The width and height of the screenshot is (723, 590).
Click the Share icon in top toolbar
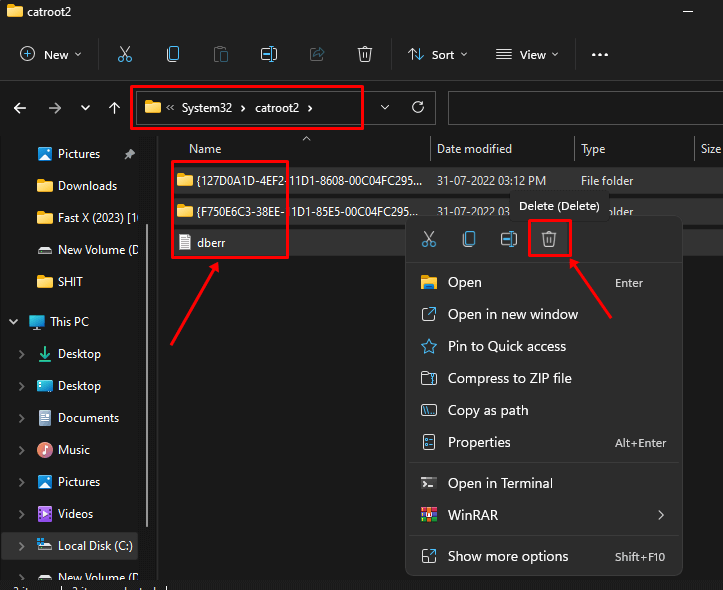pos(317,55)
